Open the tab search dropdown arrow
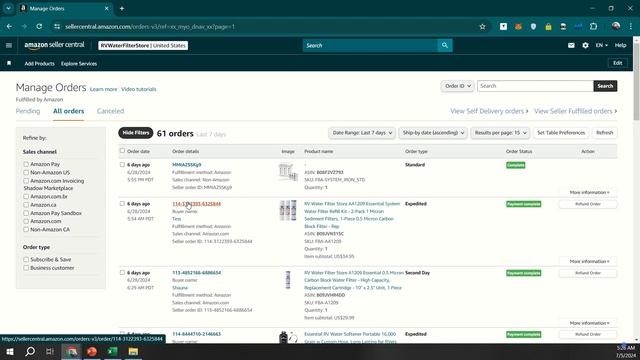The height and width of the screenshot is (360, 640). coord(8,8)
